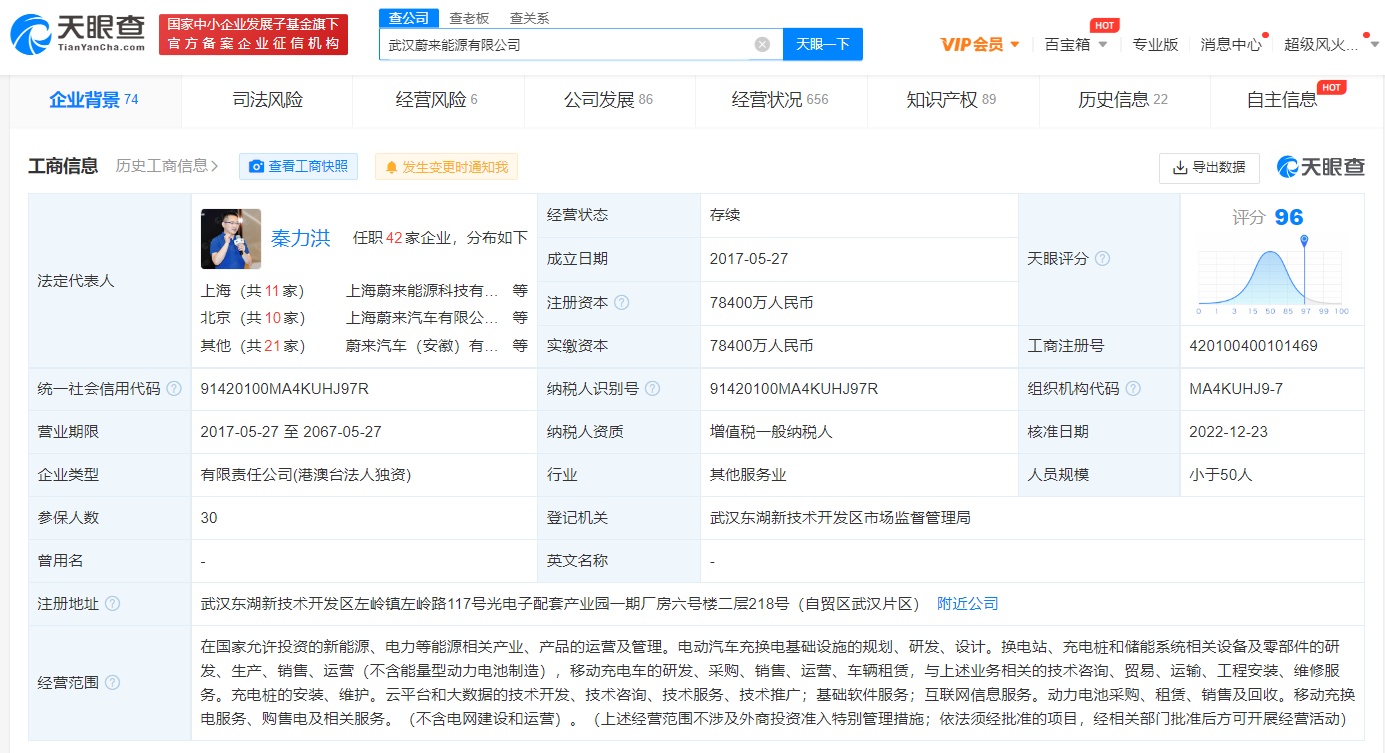Screen dimensions: 1385x753
Task: Click help icon next to 注册资本
Action: point(622,302)
